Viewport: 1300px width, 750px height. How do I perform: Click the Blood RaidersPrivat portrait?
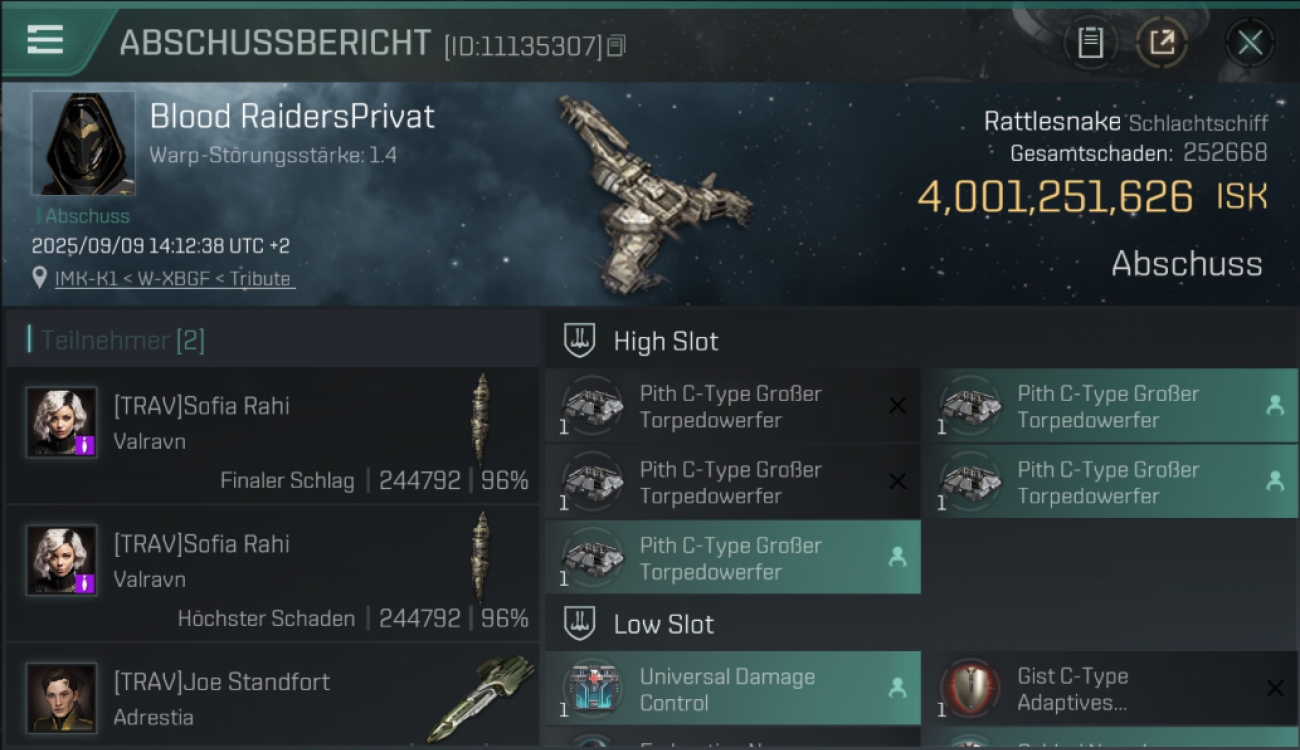(83, 143)
